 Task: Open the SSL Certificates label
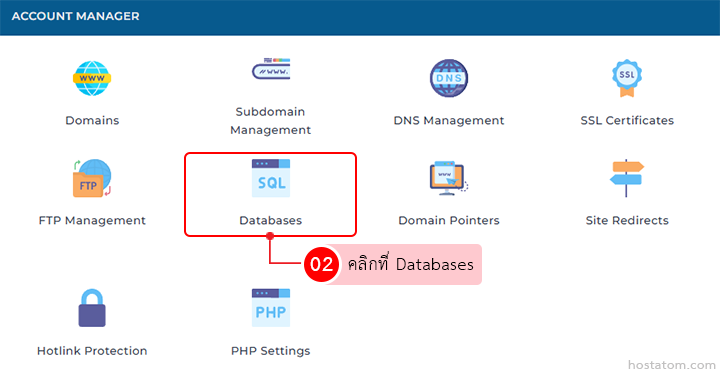(627, 121)
